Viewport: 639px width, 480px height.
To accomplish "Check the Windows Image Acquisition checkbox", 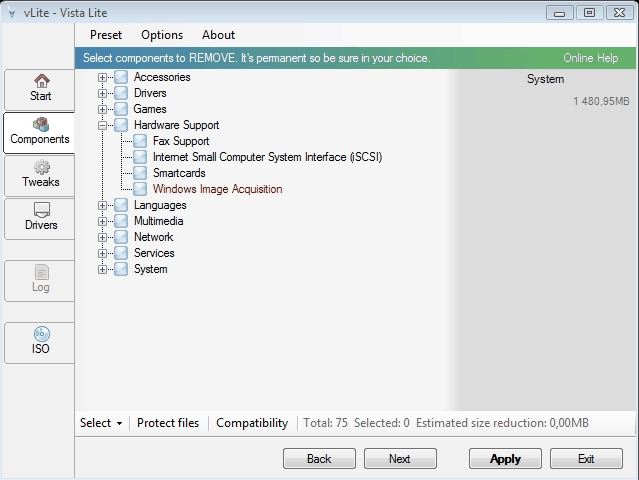I will pos(140,189).
